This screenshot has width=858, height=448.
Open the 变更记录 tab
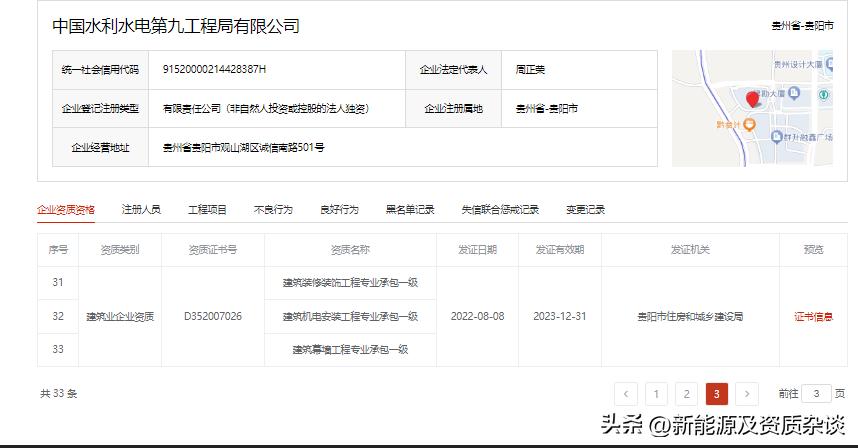(x=585, y=210)
